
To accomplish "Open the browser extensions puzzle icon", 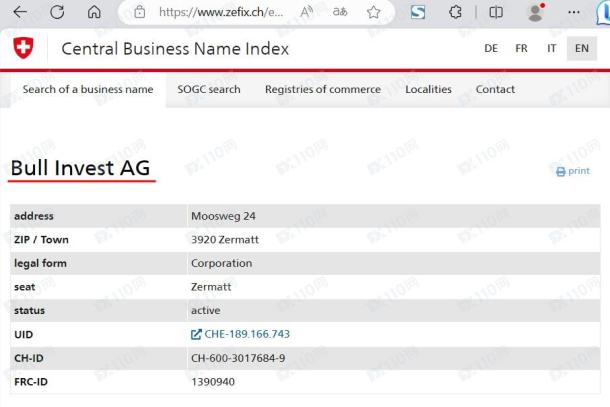I will click(455, 12).
